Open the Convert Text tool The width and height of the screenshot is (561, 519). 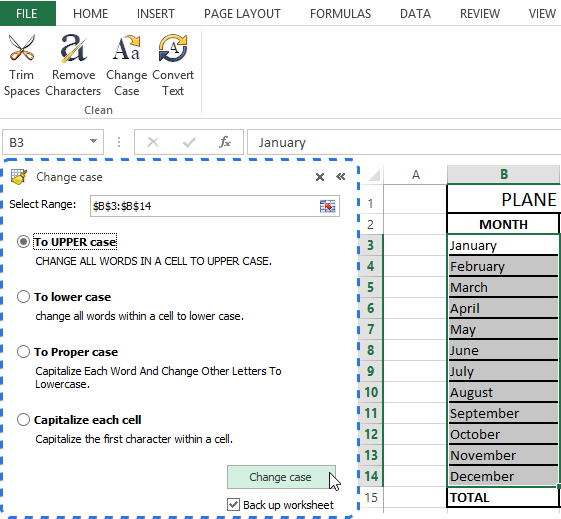173,65
